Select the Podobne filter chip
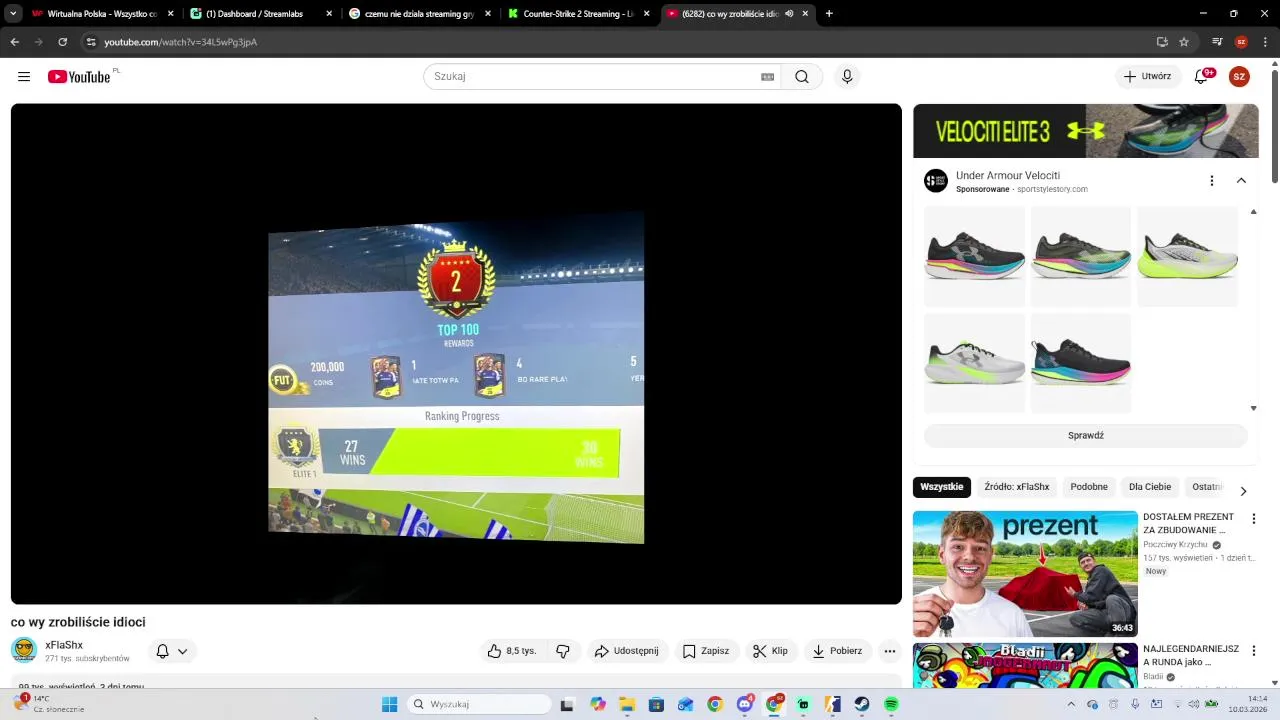This screenshot has height=720, width=1280. point(1089,487)
